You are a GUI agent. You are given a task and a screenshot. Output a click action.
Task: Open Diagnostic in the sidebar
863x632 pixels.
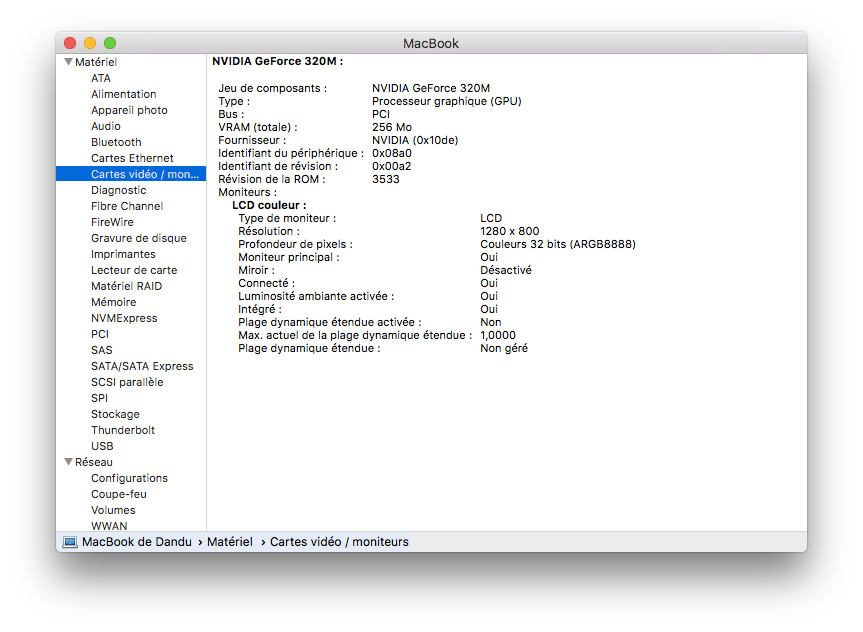pyautogui.click(x=119, y=190)
